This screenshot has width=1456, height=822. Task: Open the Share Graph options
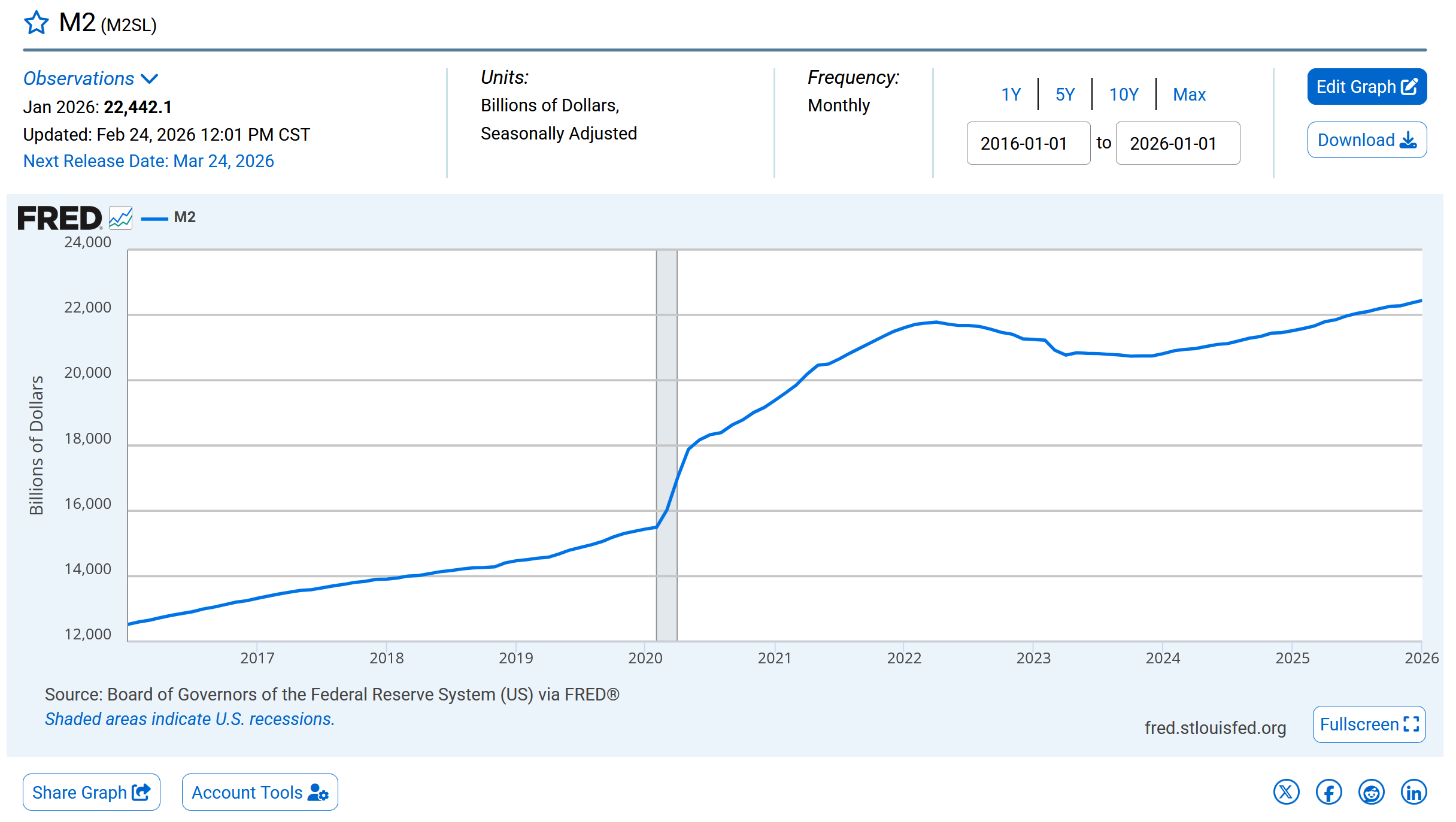(x=92, y=792)
